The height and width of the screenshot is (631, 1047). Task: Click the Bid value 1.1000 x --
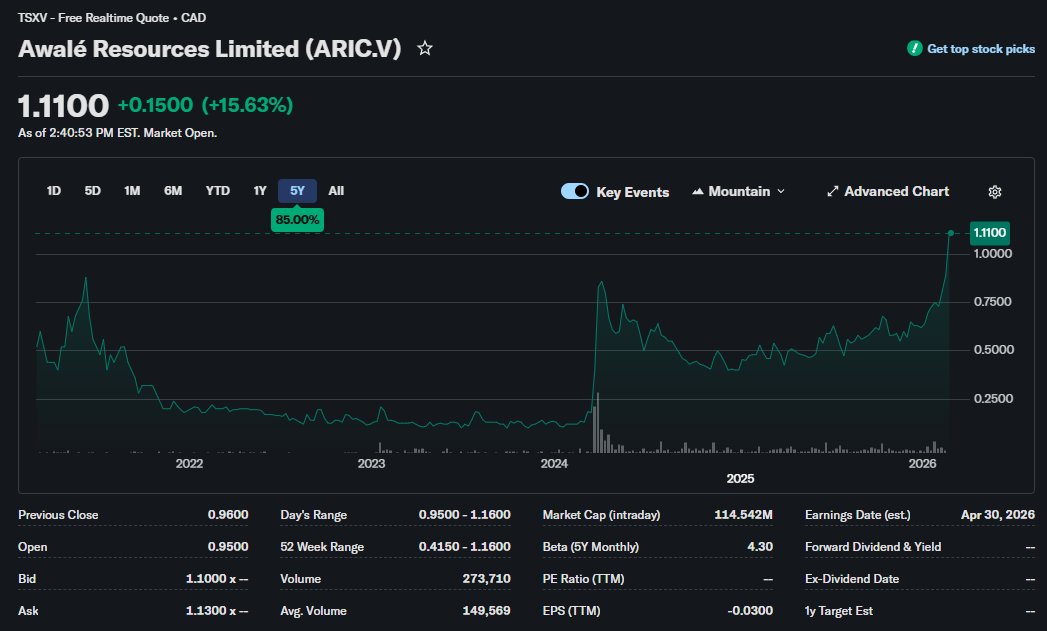click(217, 579)
